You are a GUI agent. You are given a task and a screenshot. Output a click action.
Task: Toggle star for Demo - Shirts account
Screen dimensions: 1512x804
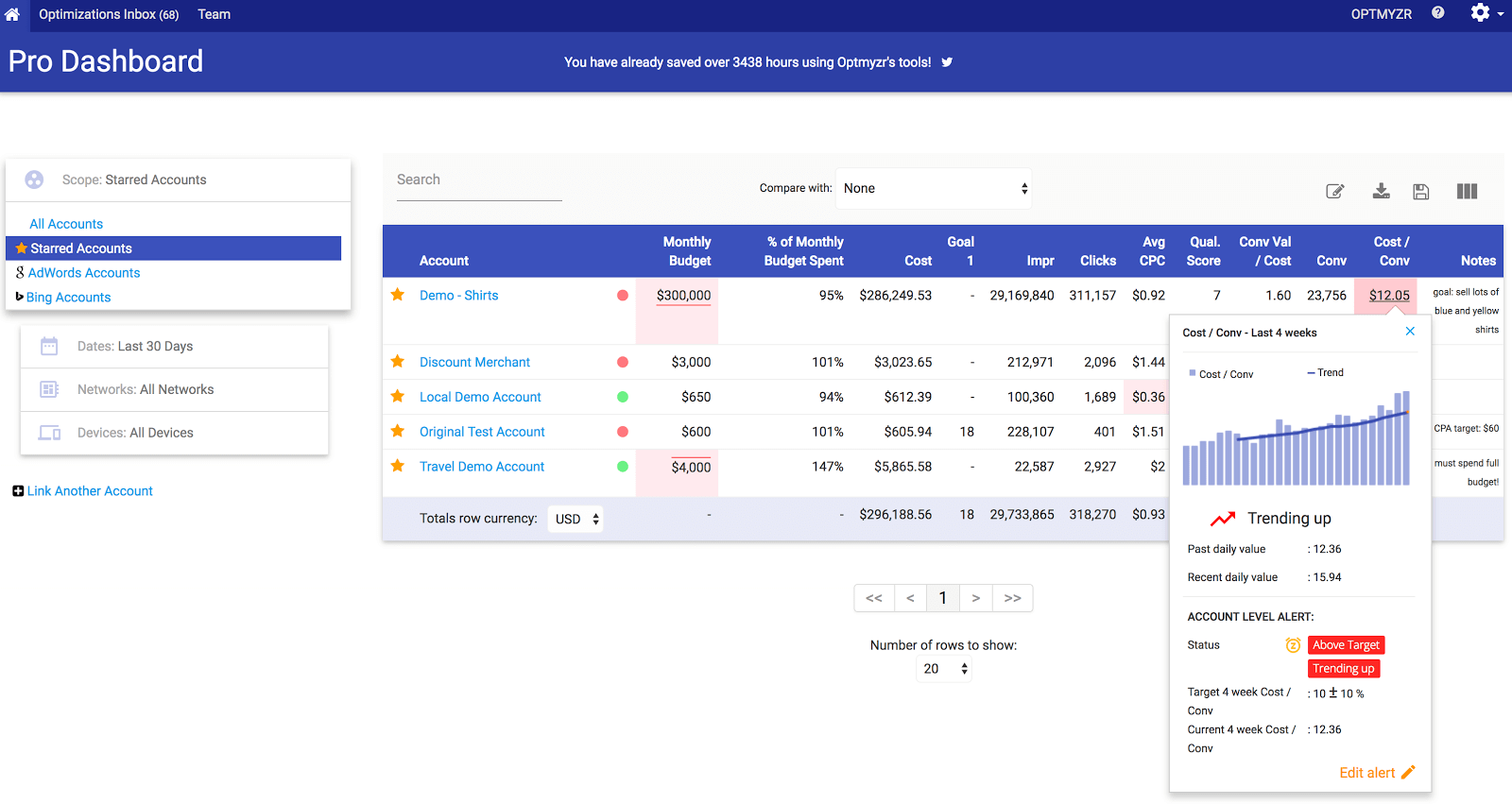[398, 295]
